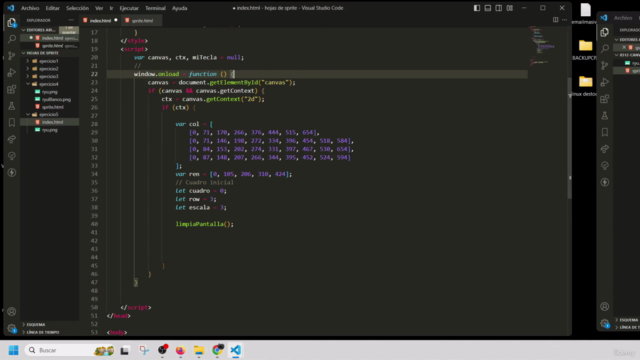The image size is (640, 360).
Task: Open Run and Debug in main window
Action: tap(11, 72)
